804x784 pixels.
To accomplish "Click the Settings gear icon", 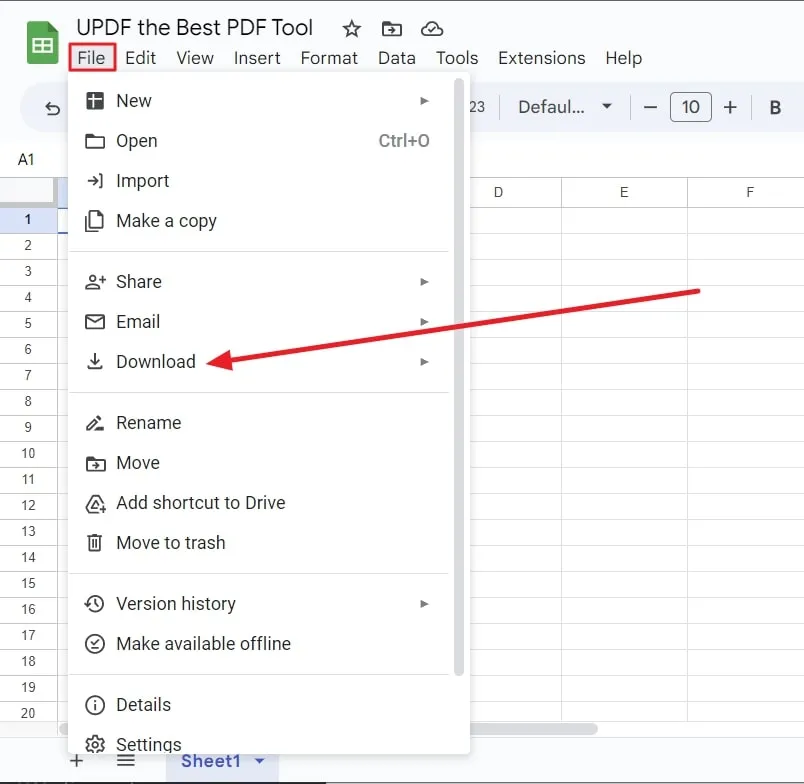I will click(x=95, y=744).
